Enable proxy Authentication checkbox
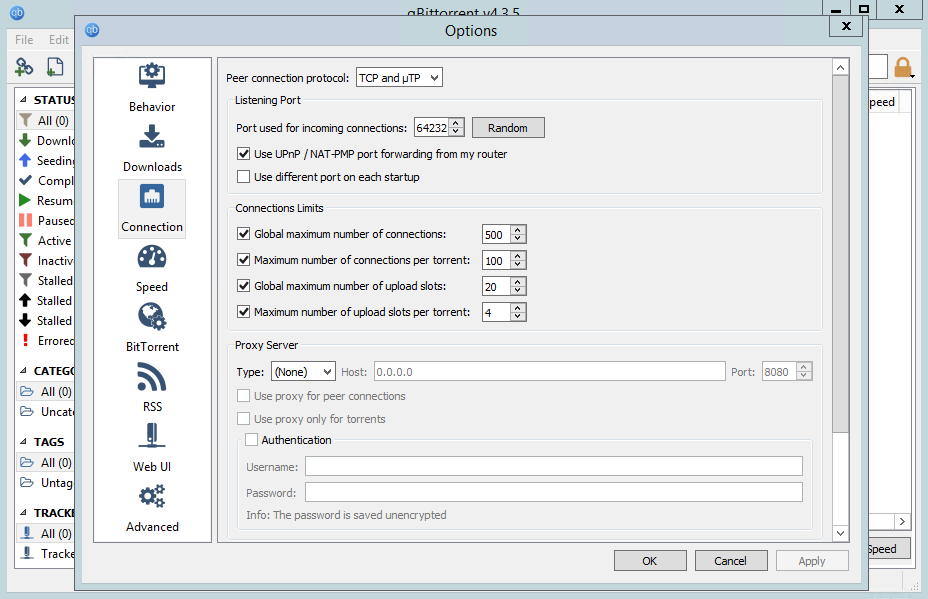Image resolution: width=928 pixels, height=599 pixels. point(252,440)
